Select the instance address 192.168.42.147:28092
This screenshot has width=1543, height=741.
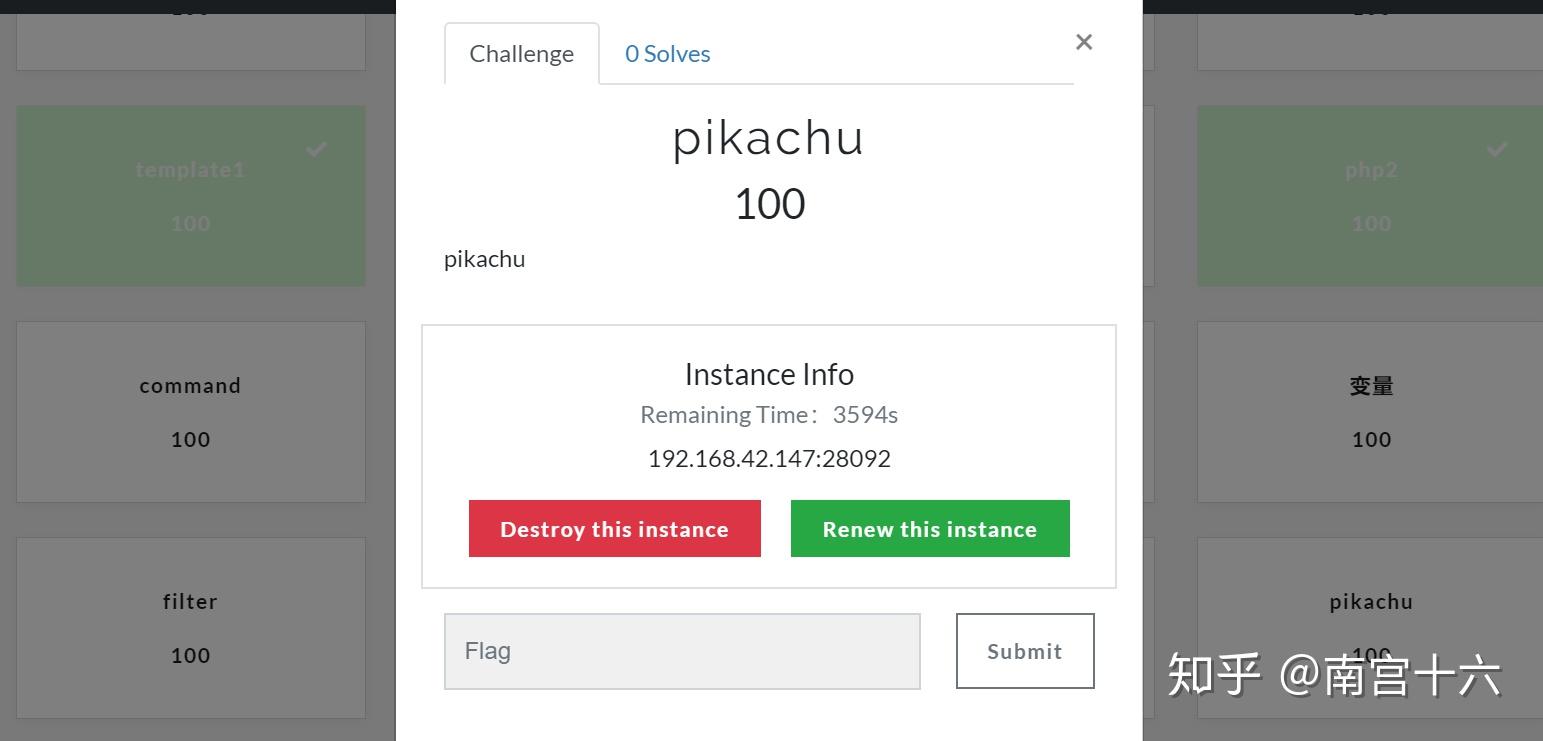[x=769, y=458]
